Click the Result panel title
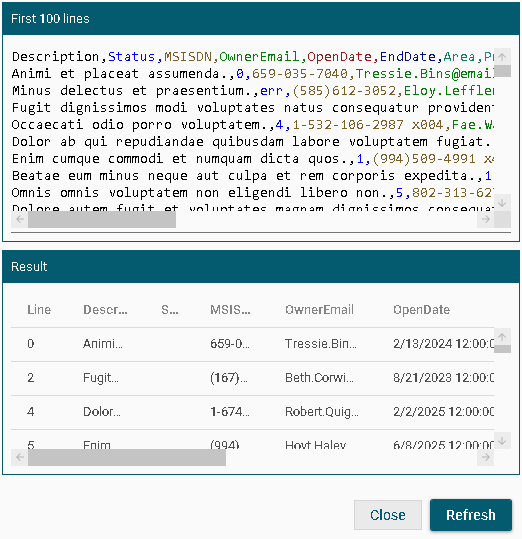The width and height of the screenshot is (522, 539). click(x=29, y=267)
